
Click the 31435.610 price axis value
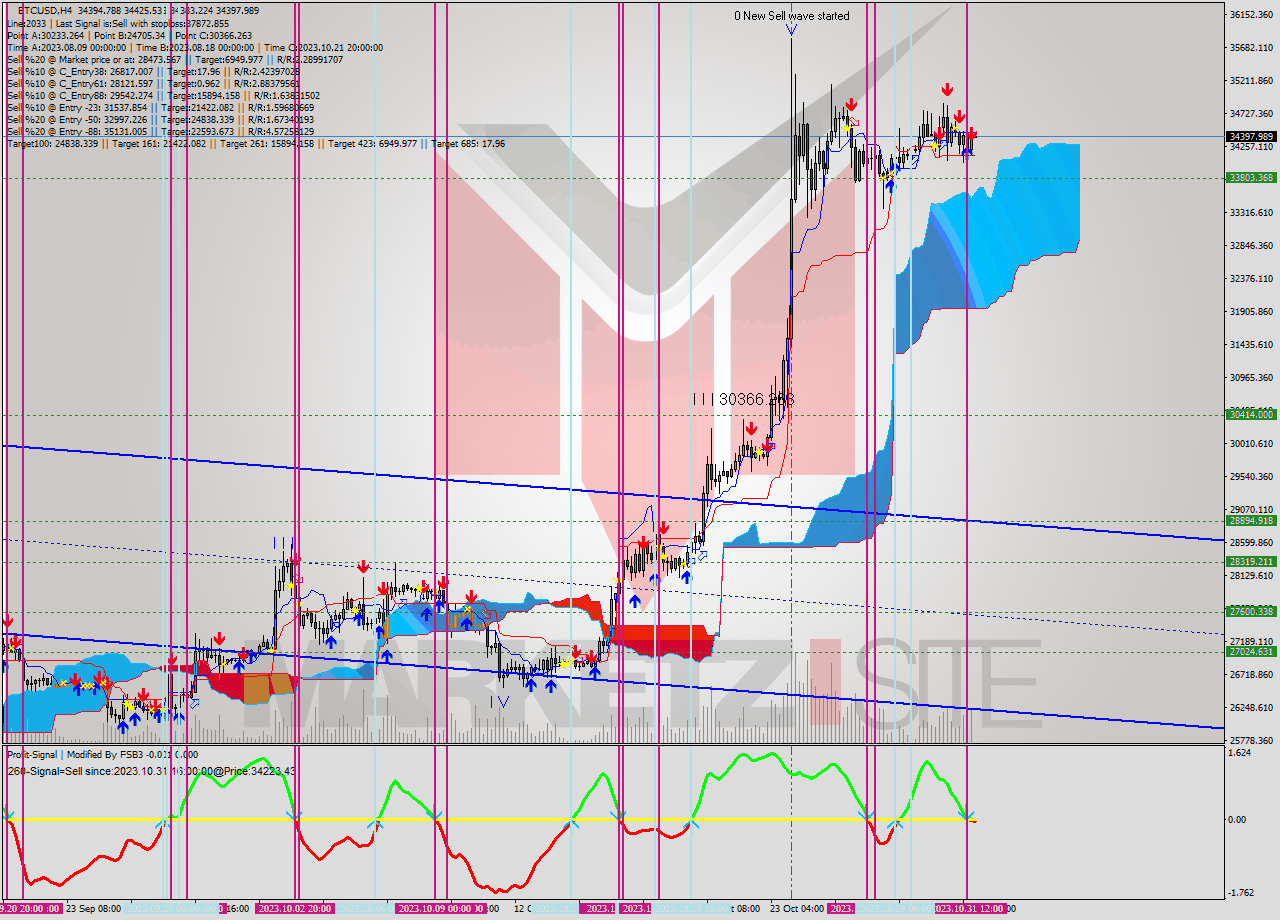1251,345
